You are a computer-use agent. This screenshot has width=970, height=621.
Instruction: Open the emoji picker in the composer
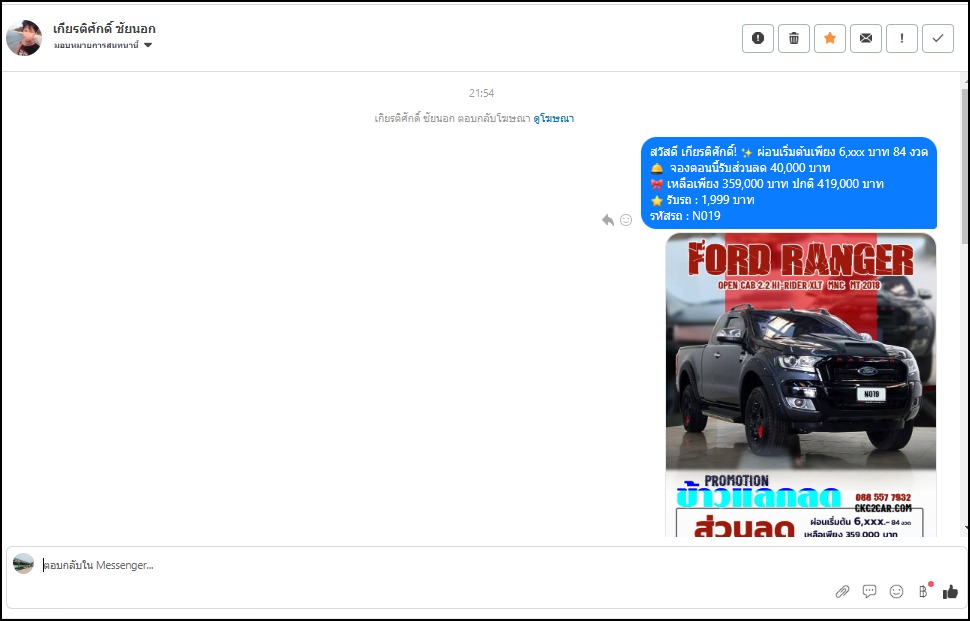896,592
